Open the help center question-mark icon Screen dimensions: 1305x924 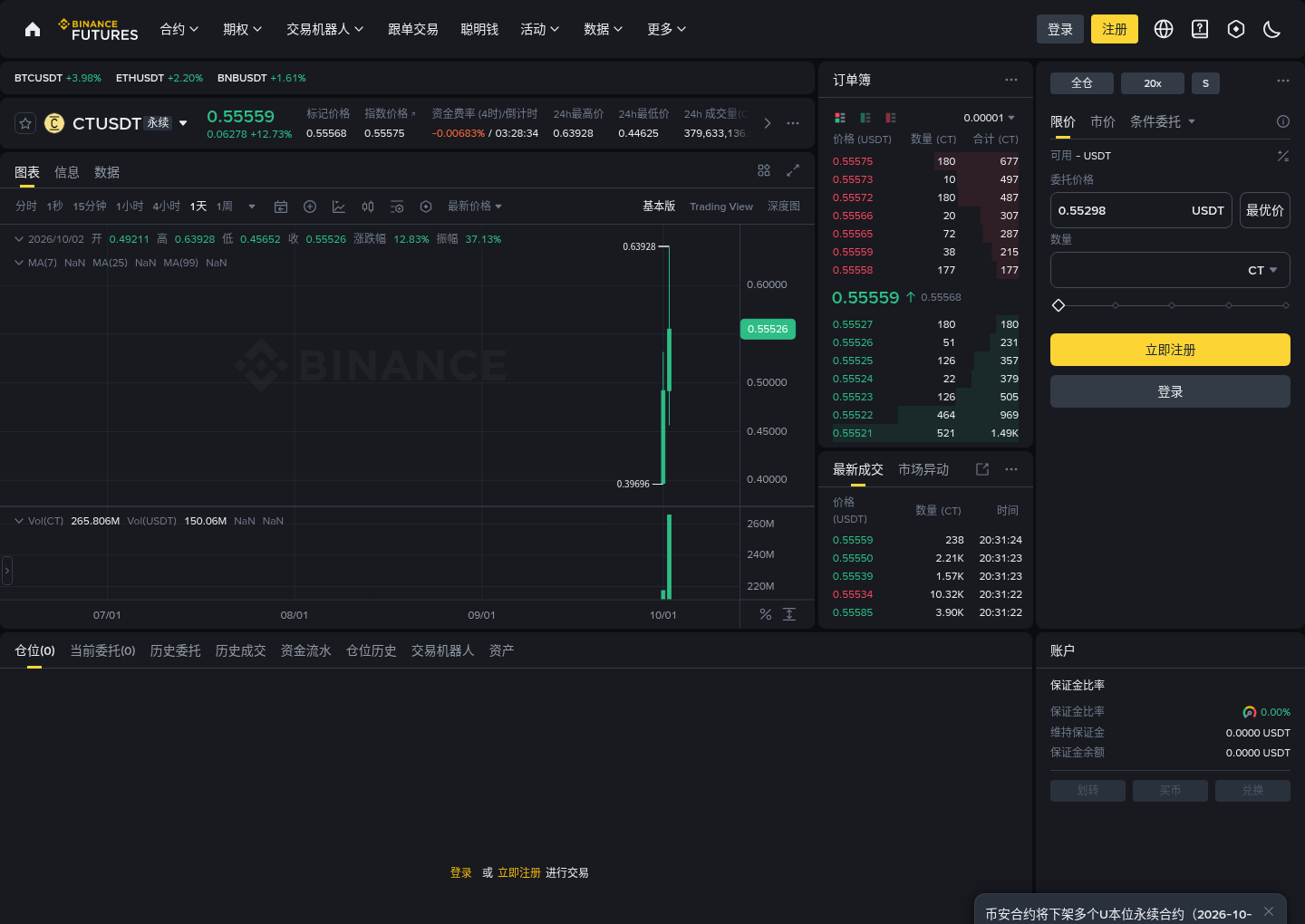click(1200, 29)
